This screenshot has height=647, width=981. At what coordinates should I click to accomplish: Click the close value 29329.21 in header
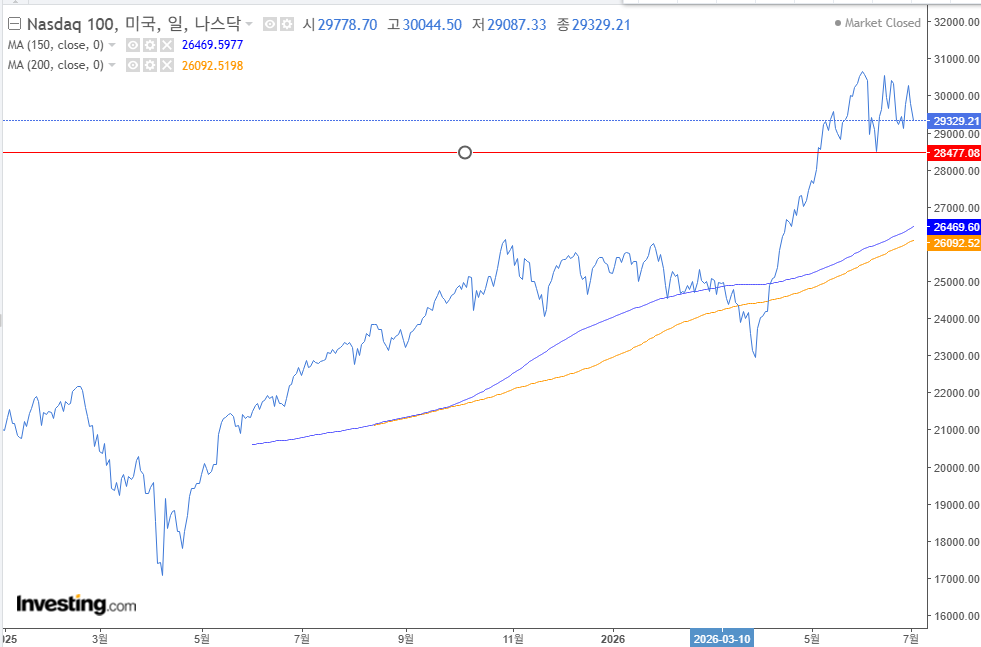tap(601, 24)
